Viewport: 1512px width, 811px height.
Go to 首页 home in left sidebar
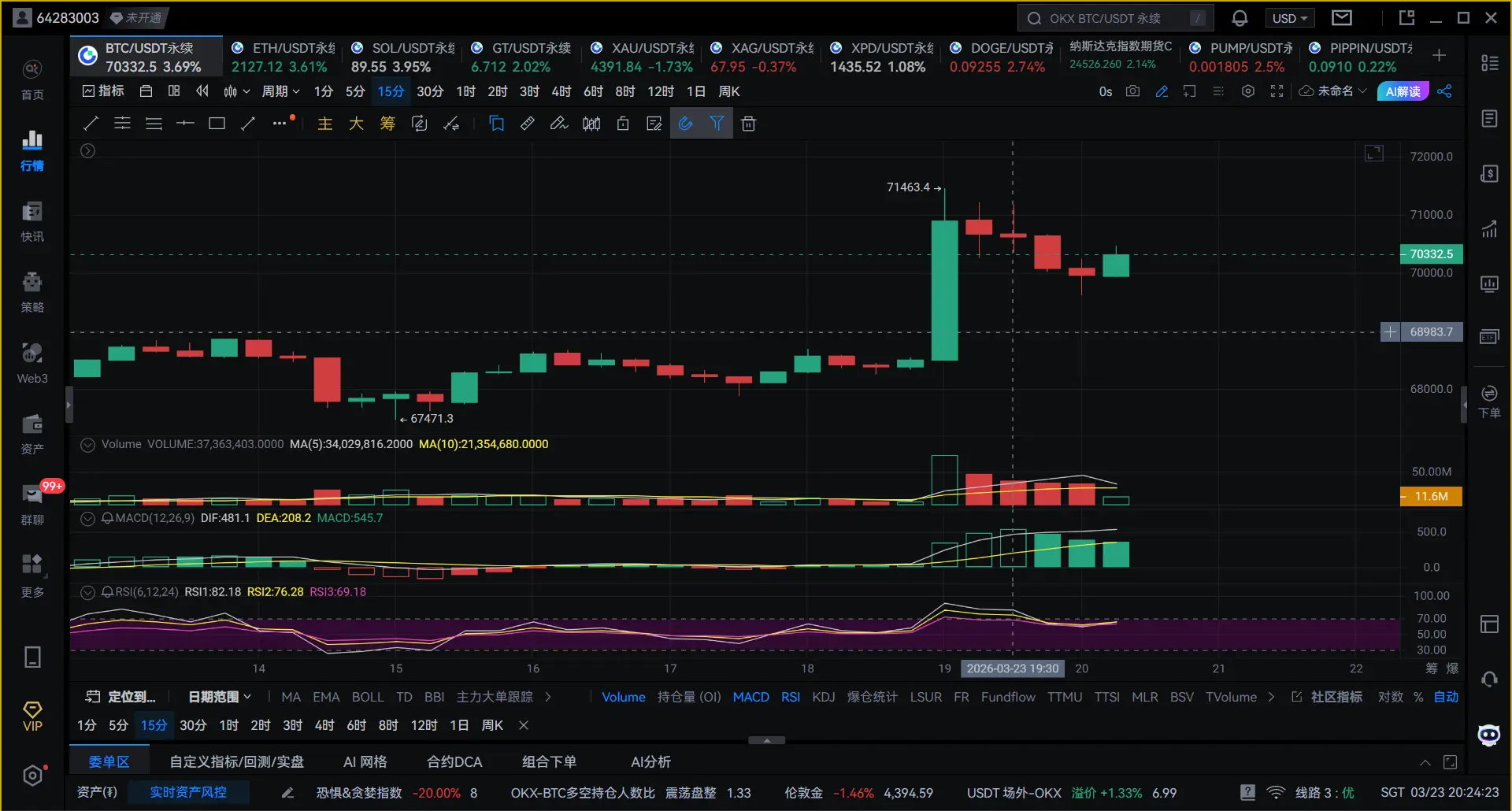32,80
